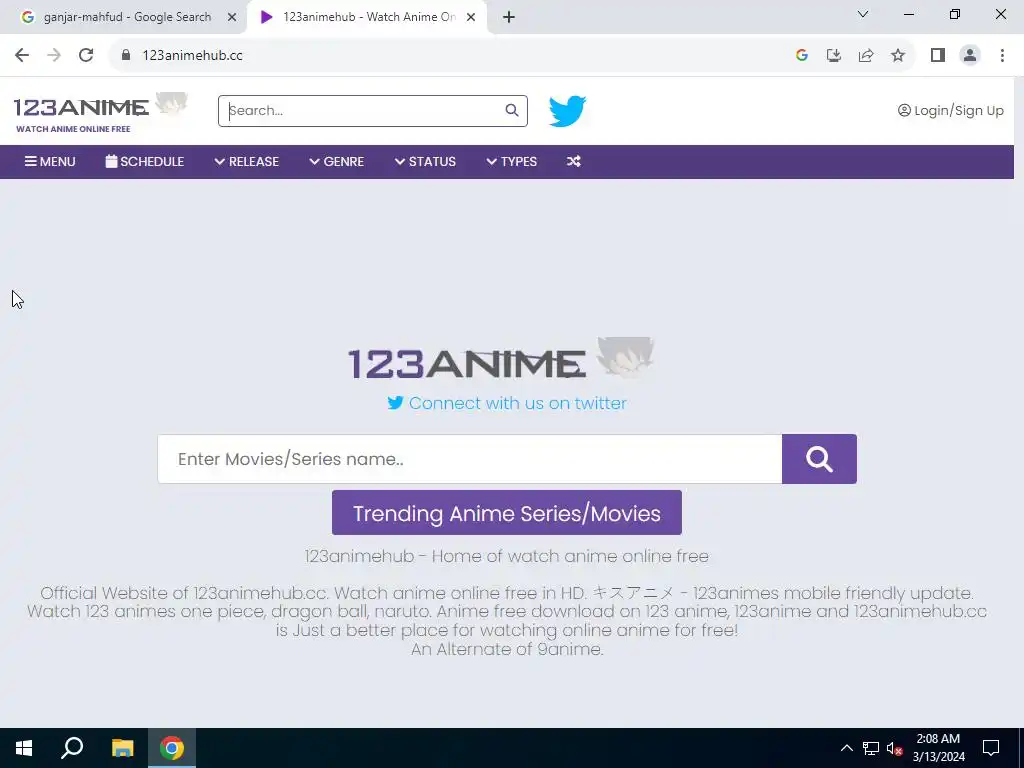The width and height of the screenshot is (1024, 768).
Task: Click Login/Sign Up link
Action: 950,110
